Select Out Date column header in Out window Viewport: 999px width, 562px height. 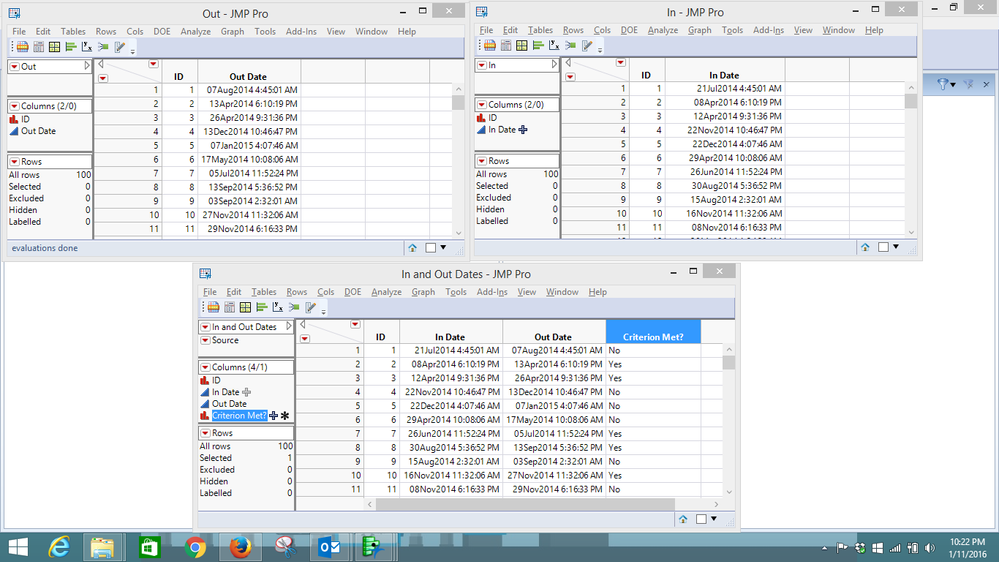click(x=248, y=71)
